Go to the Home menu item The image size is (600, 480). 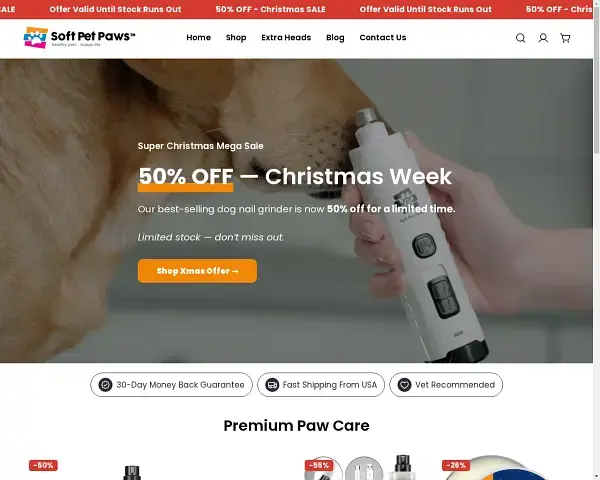pos(199,38)
